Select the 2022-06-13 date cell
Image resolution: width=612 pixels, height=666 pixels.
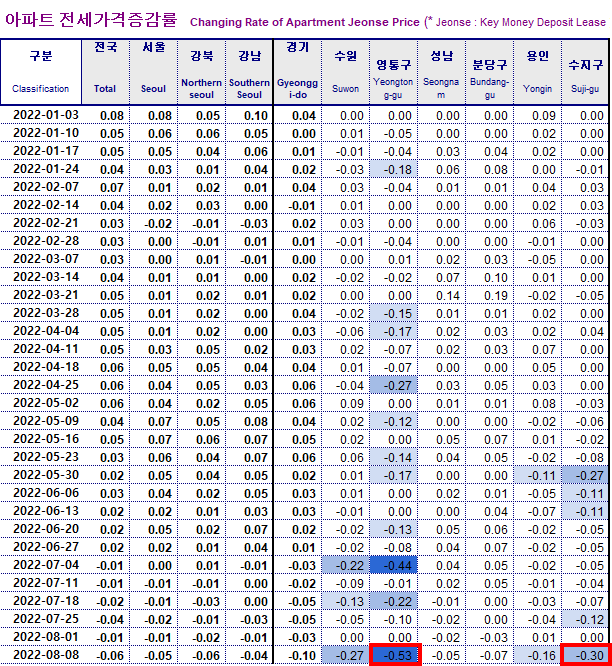46,511
